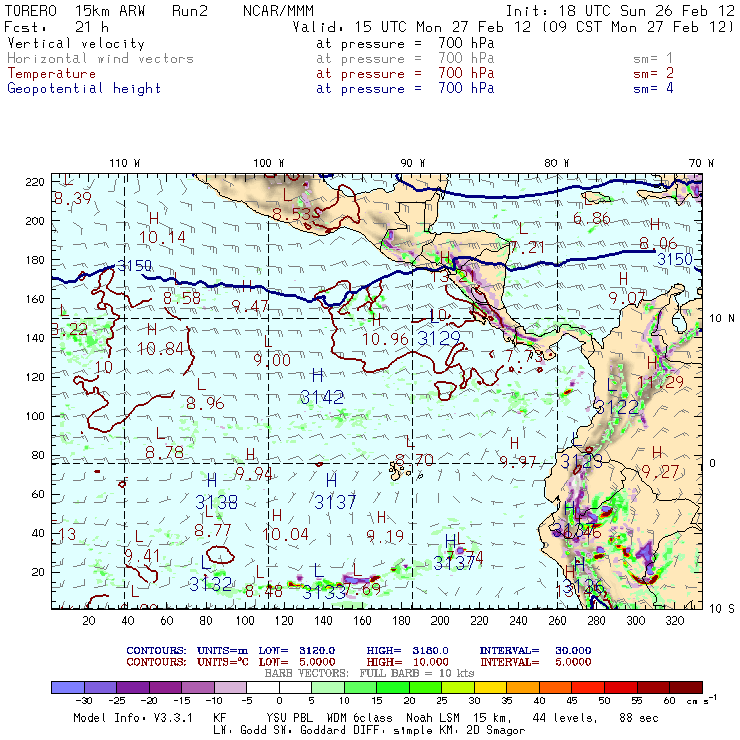Screen dimensions: 740x740
Task: Click the darkest red swatch above 60
Action: (x=686, y=688)
